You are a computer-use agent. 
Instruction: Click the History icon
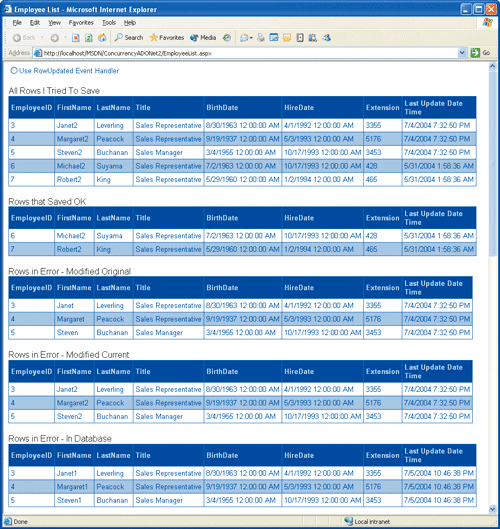click(227, 38)
